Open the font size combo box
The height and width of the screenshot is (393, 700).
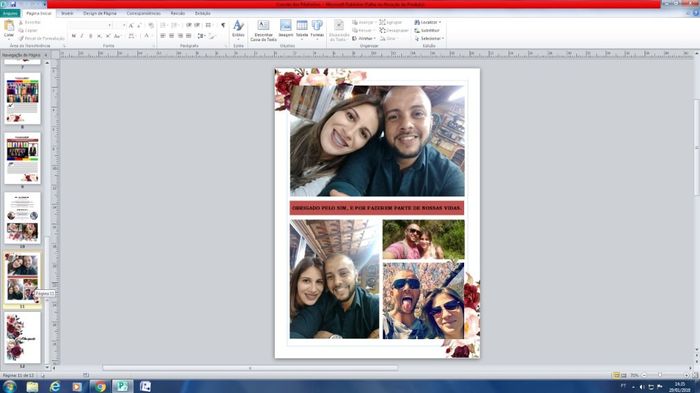120,25
